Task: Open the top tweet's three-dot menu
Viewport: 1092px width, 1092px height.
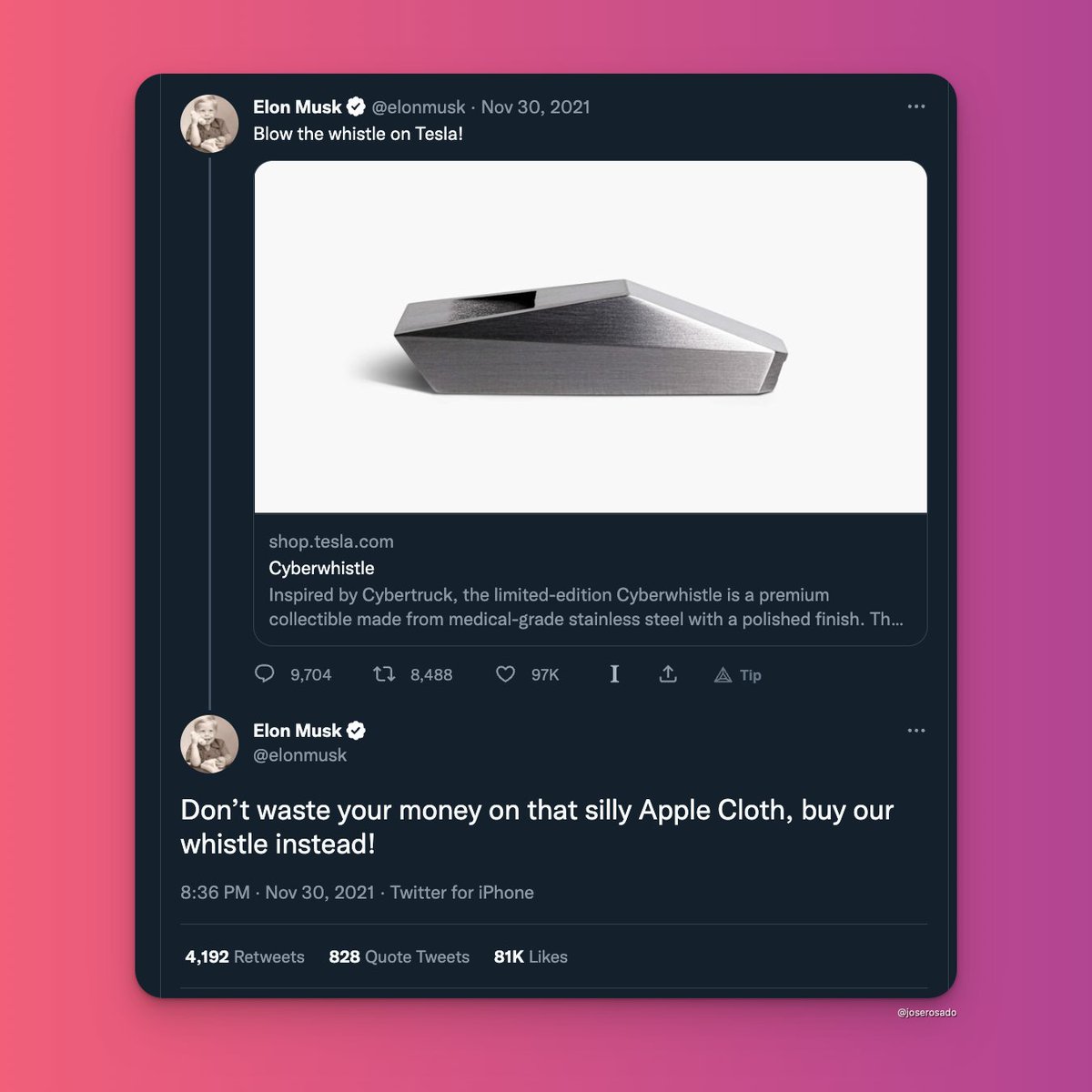Action: tap(916, 106)
